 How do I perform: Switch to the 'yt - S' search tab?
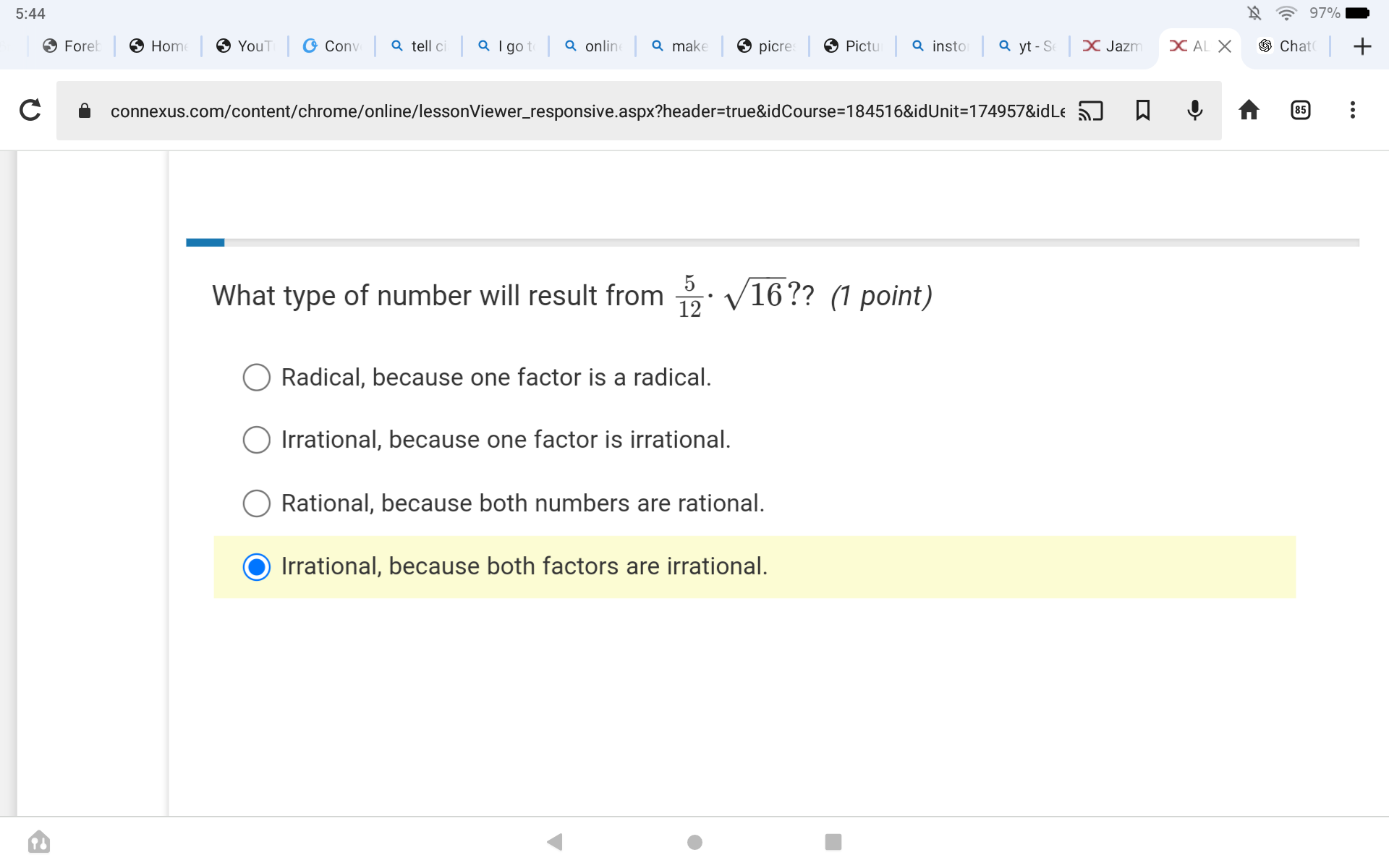[1026, 46]
